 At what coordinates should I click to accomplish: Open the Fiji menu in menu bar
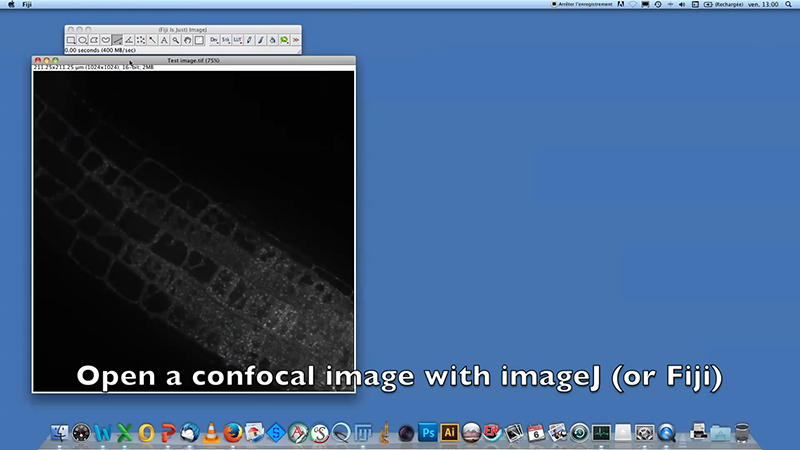coord(27,4)
